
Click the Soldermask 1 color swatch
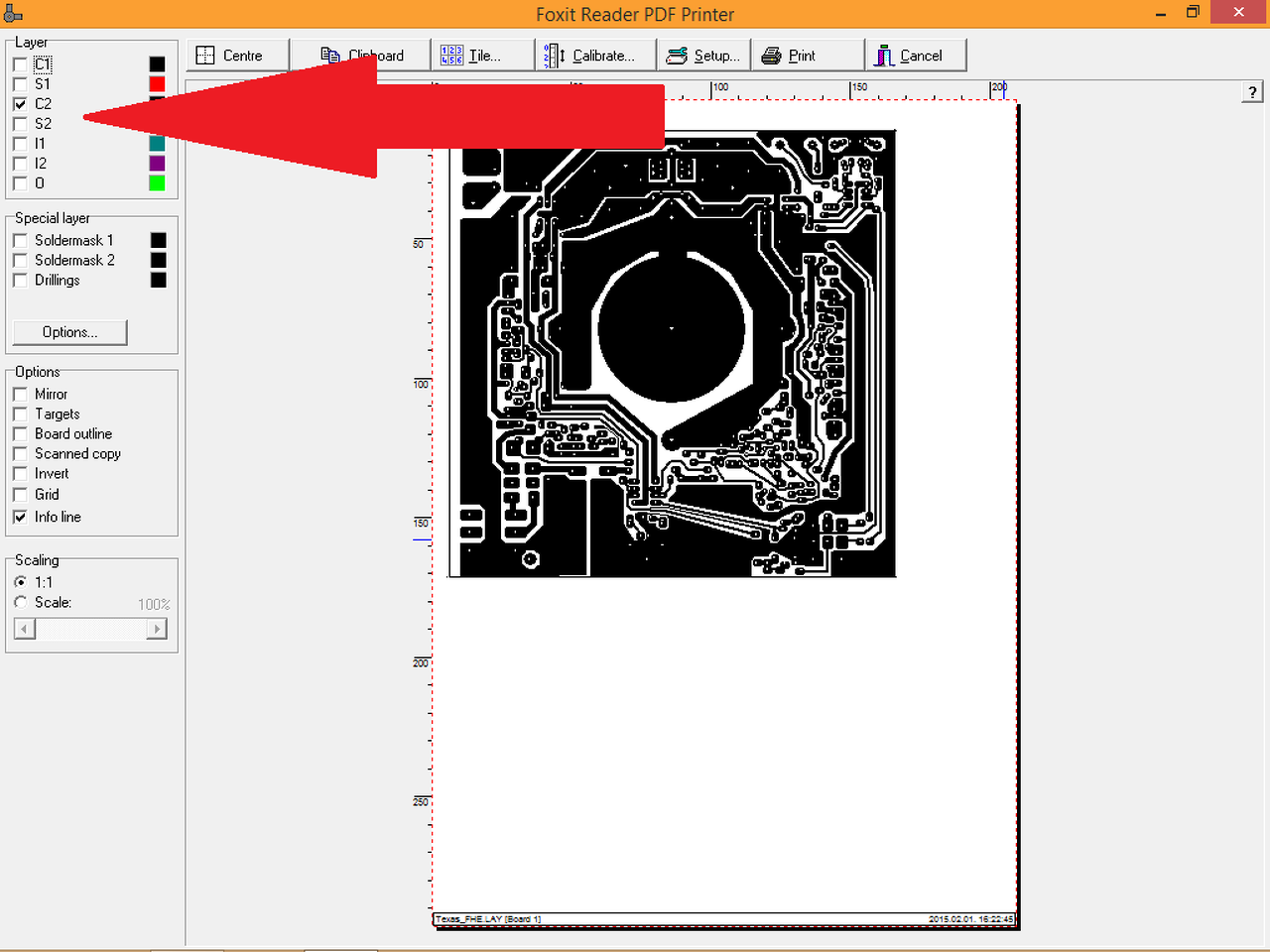click(158, 241)
